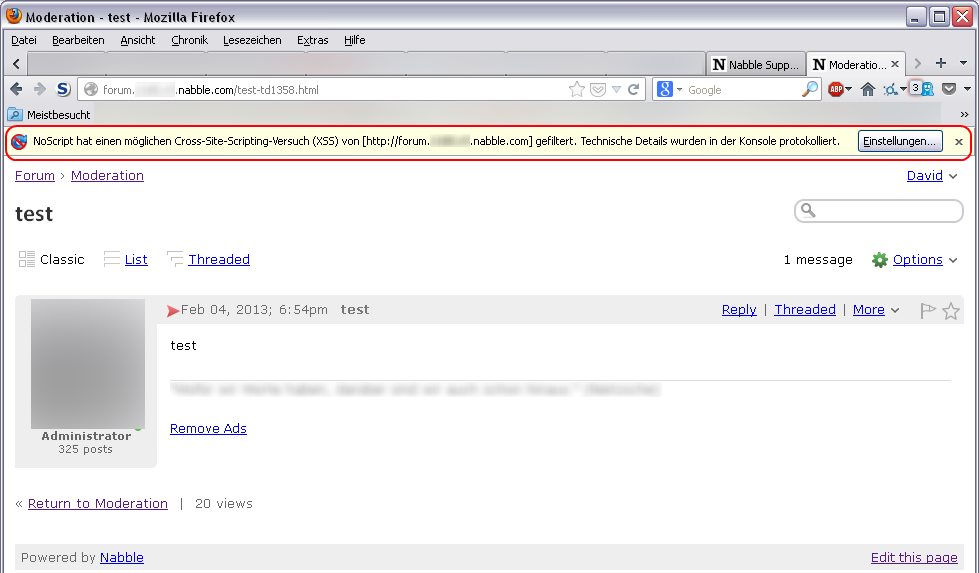Open the More dropdown on the message
Screen dimensions: 979x573
click(875, 310)
